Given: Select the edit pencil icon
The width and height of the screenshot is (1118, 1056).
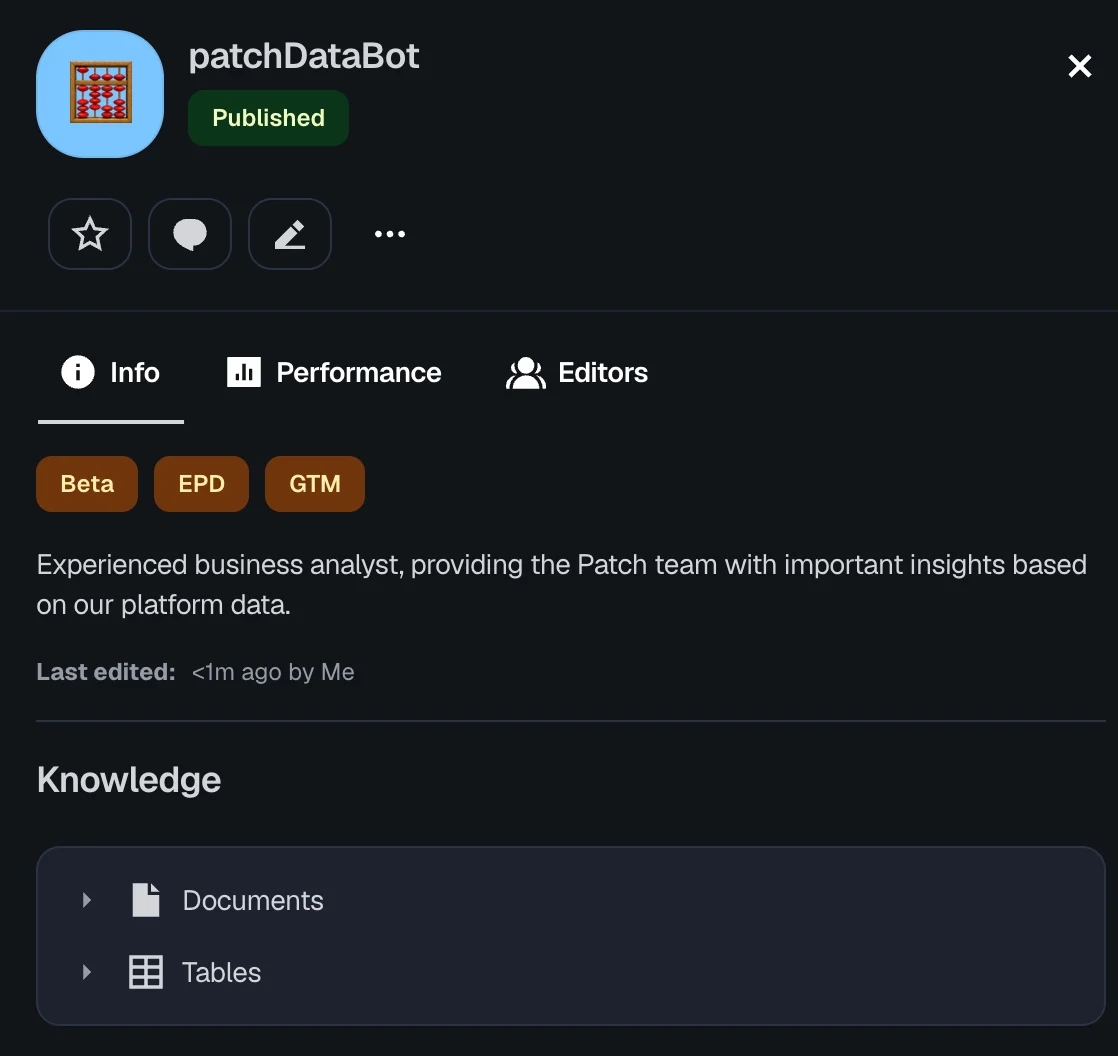Looking at the screenshot, I should (290, 234).
